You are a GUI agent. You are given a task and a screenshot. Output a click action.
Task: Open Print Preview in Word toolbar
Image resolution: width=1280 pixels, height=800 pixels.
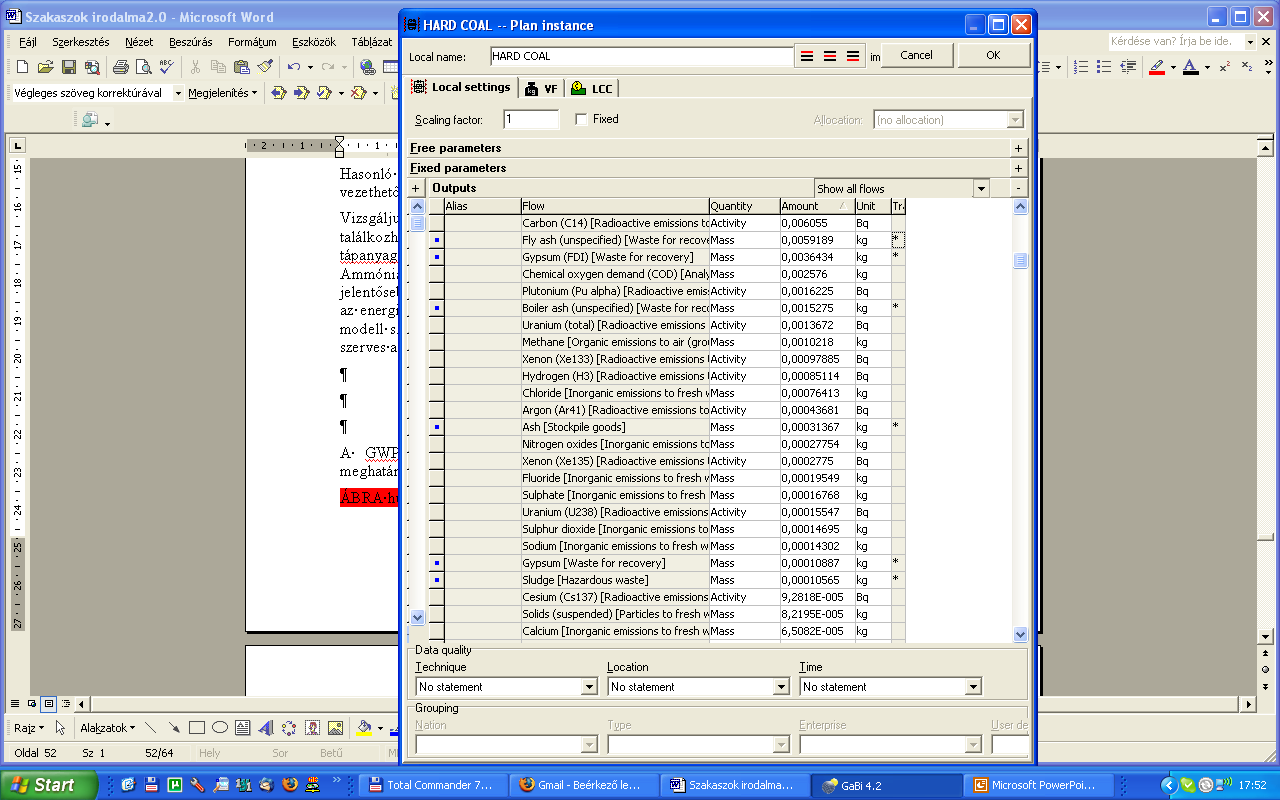point(144,67)
